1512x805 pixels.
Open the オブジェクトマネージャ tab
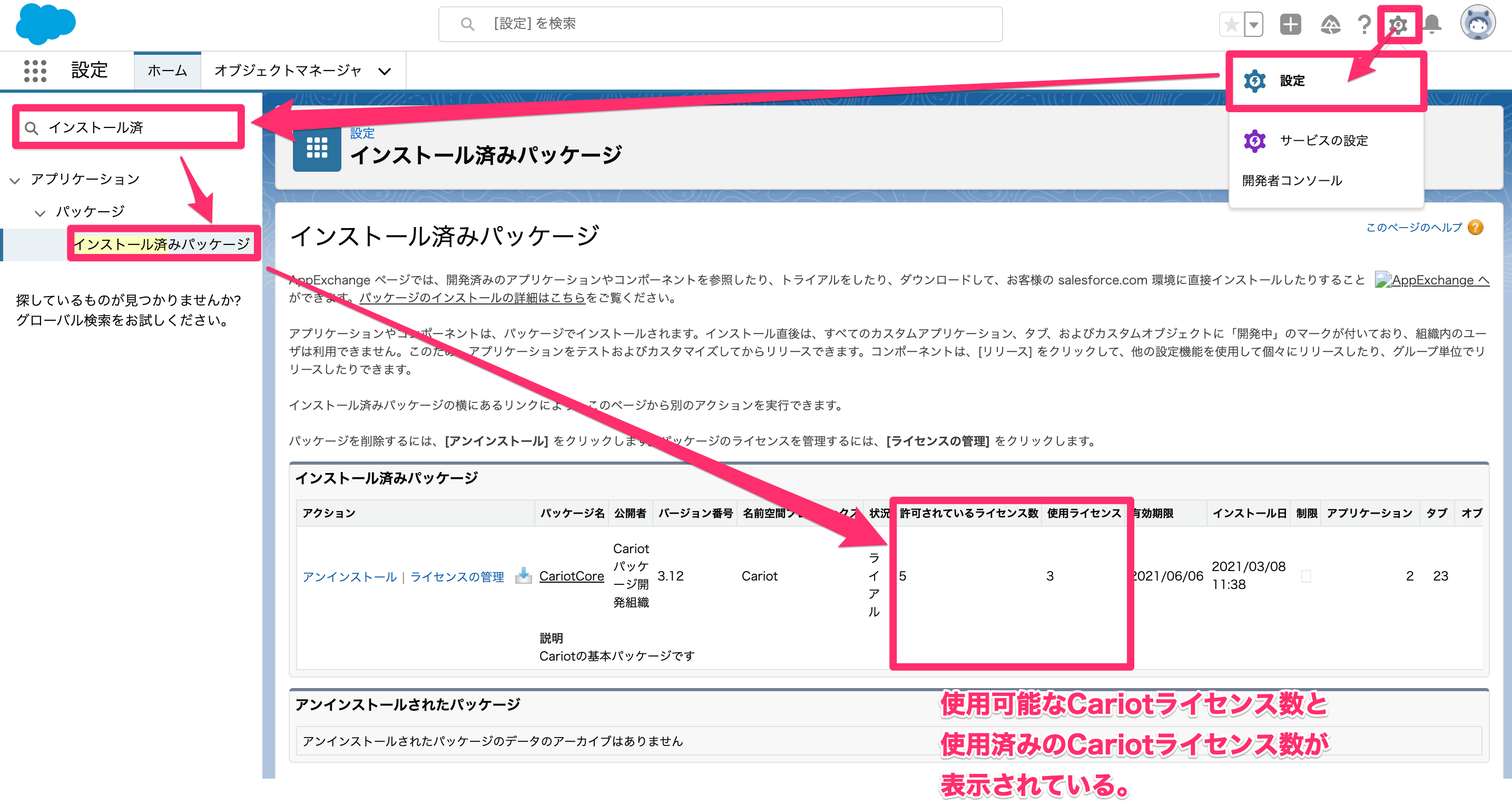pyautogui.click(x=288, y=71)
